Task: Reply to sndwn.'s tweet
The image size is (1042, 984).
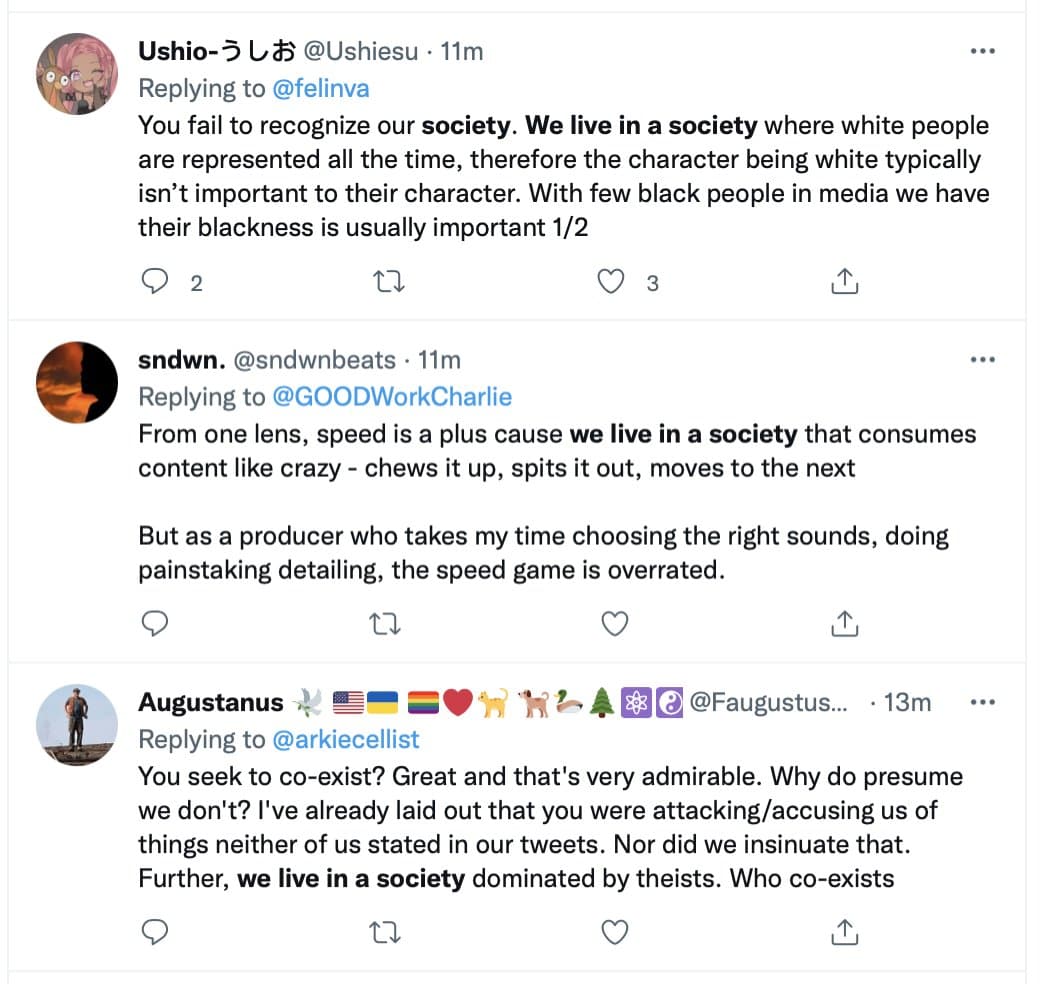Action: (x=154, y=625)
